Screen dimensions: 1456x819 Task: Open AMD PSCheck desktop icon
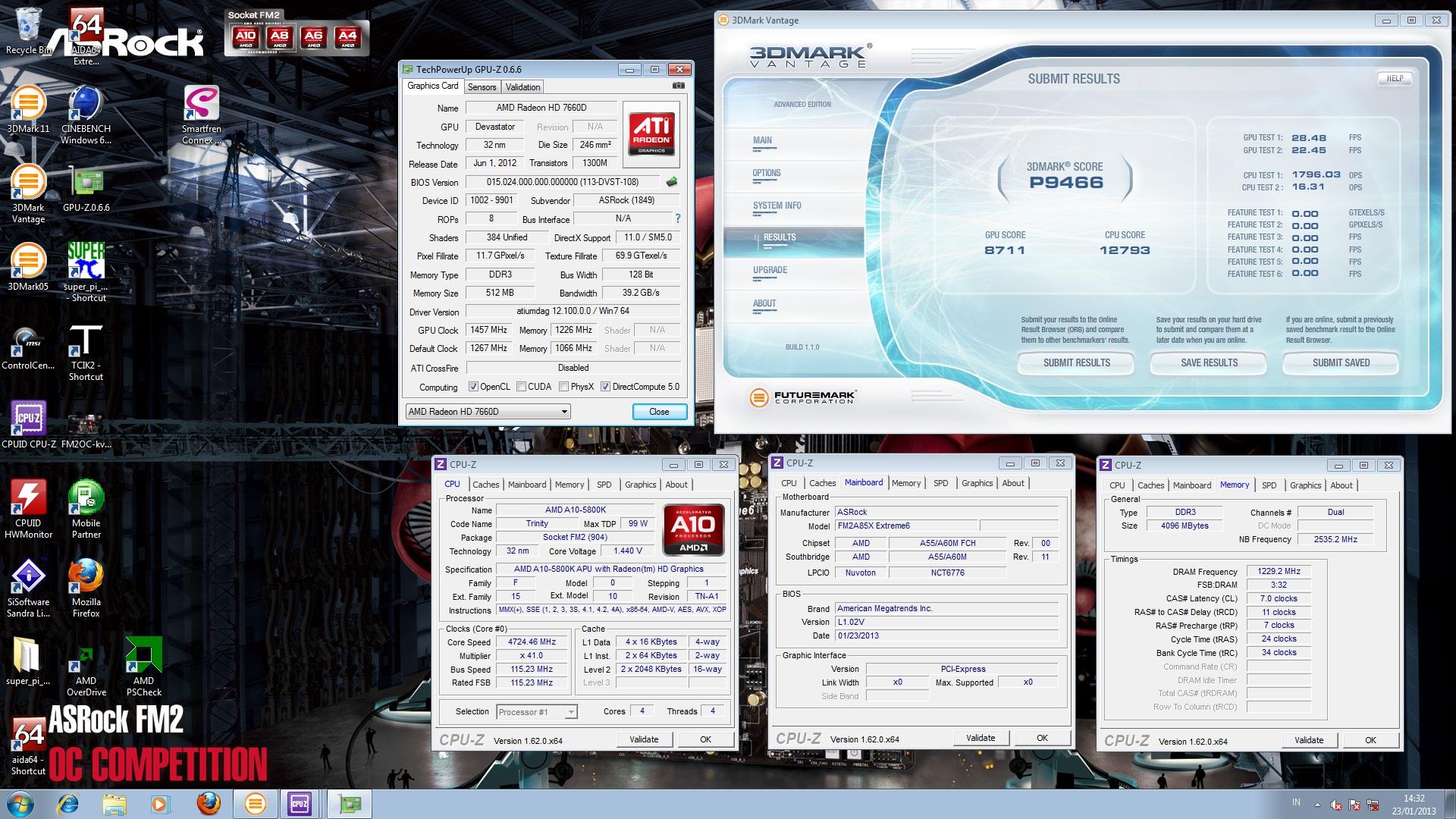point(143,667)
